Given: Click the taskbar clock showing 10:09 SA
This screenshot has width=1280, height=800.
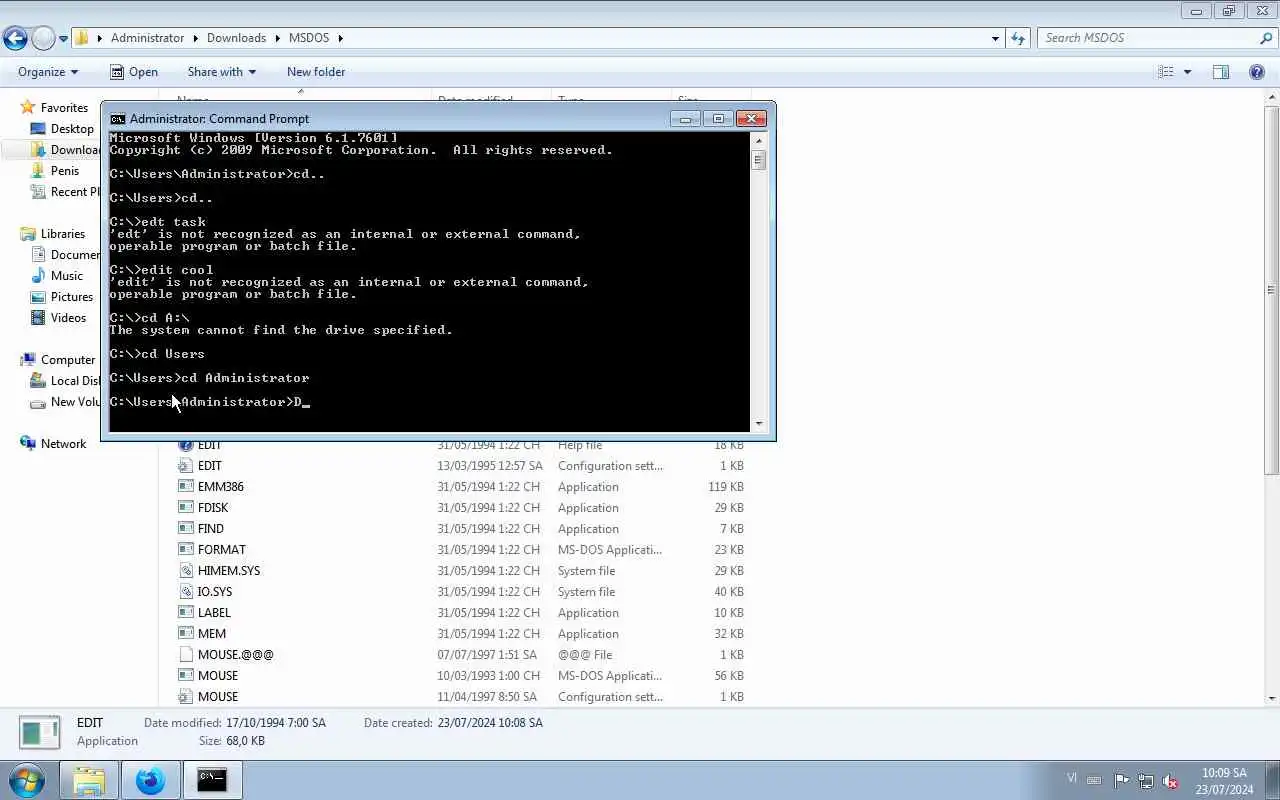Looking at the screenshot, I should [x=1224, y=781].
